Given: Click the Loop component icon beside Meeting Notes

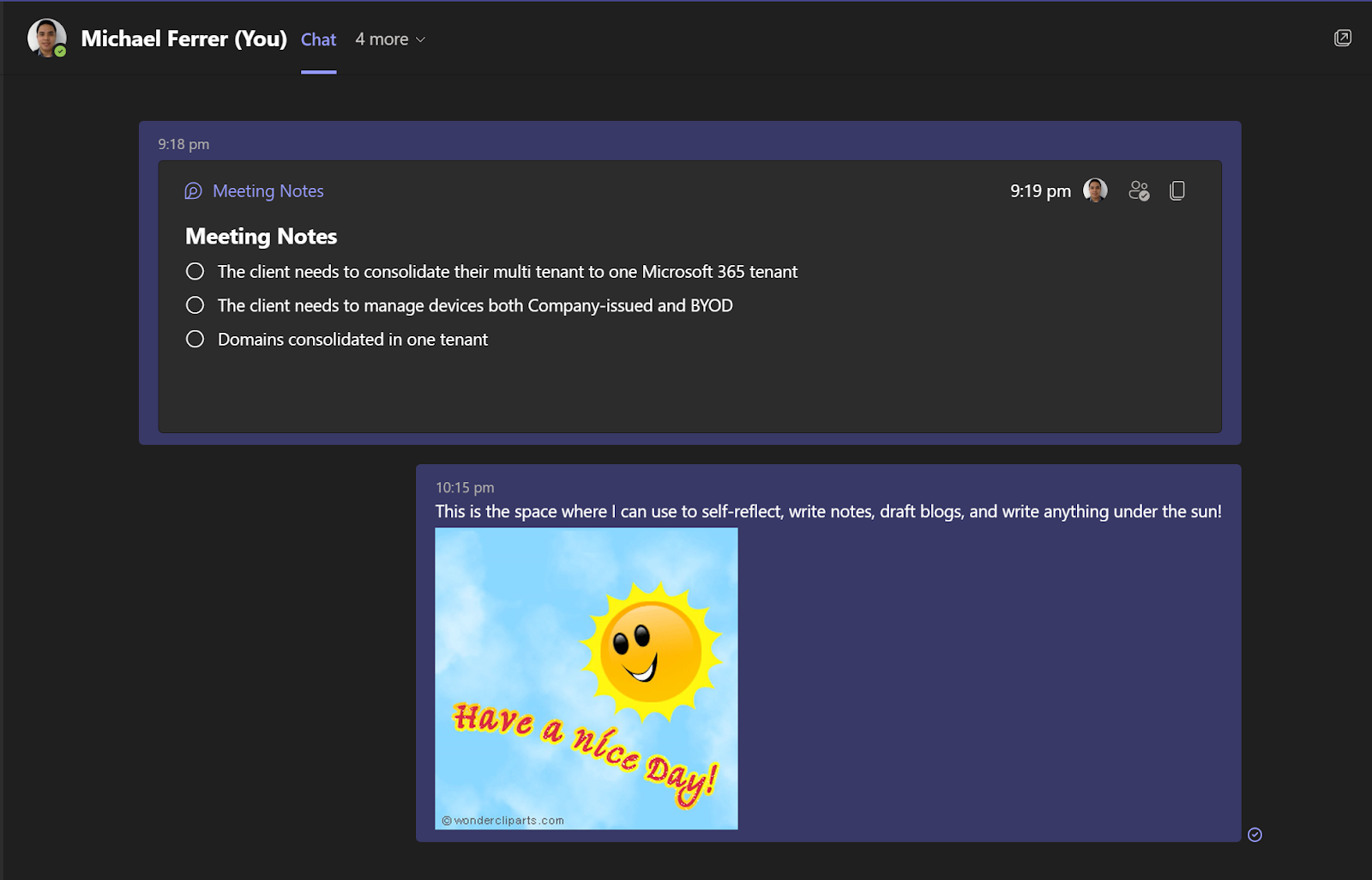Looking at the screenshot, I should (x=192, y=190).
